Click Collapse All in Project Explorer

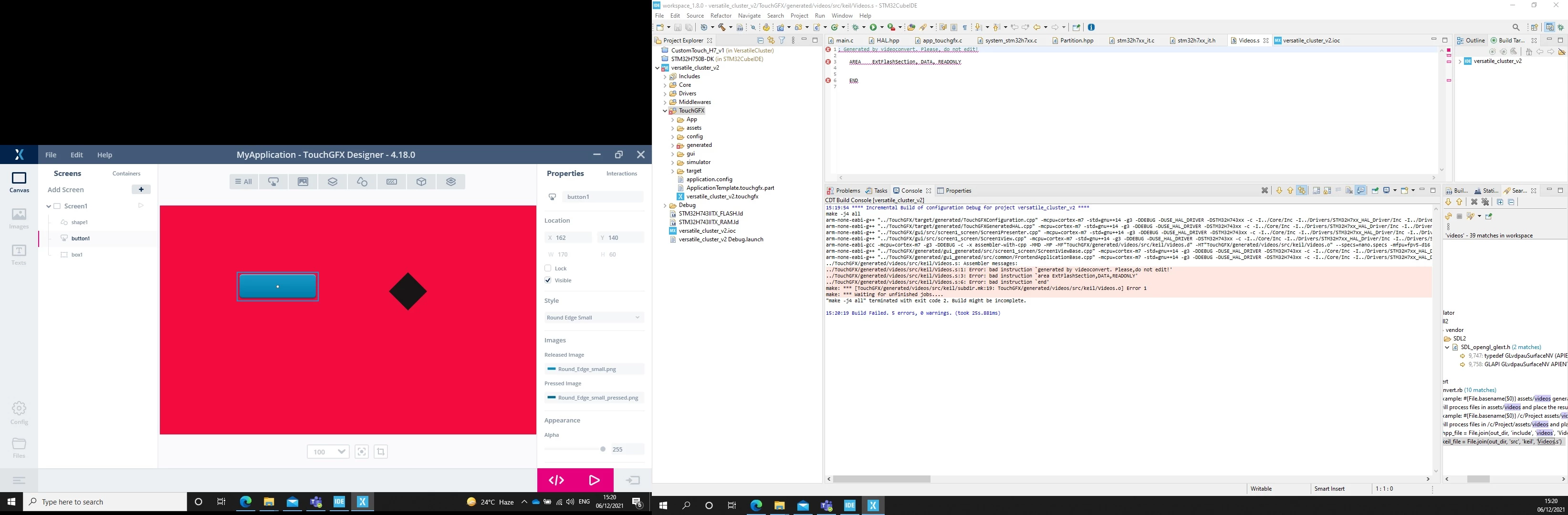point(760,40)
